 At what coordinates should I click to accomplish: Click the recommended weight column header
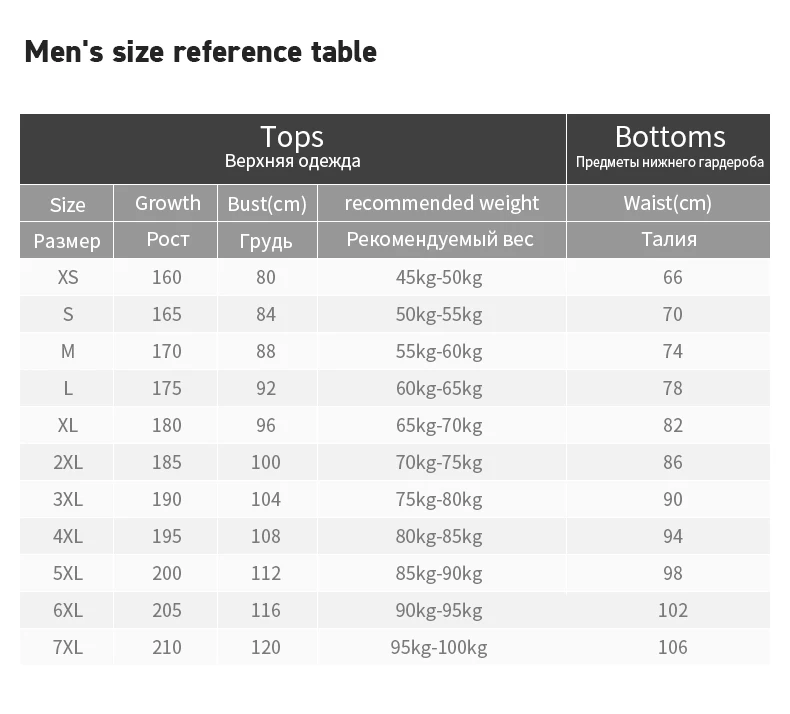[x=442, y=204]
